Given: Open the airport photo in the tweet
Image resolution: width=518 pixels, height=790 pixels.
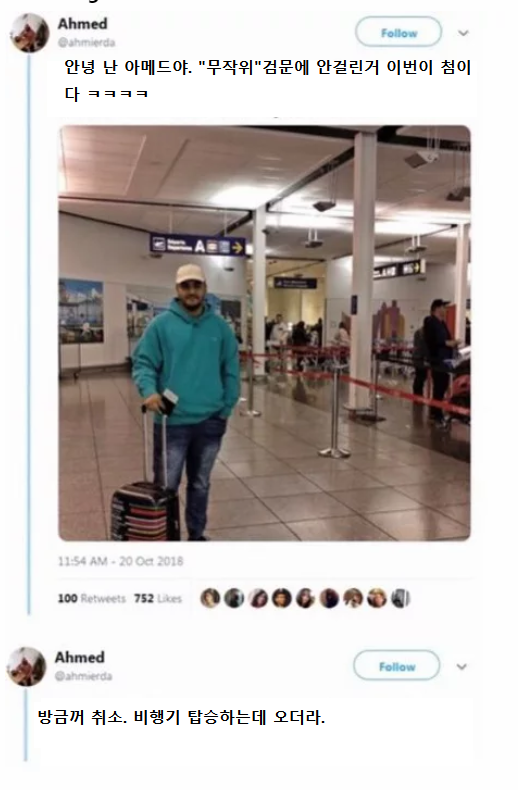Looking at the screenshot, I should point(265,333).
